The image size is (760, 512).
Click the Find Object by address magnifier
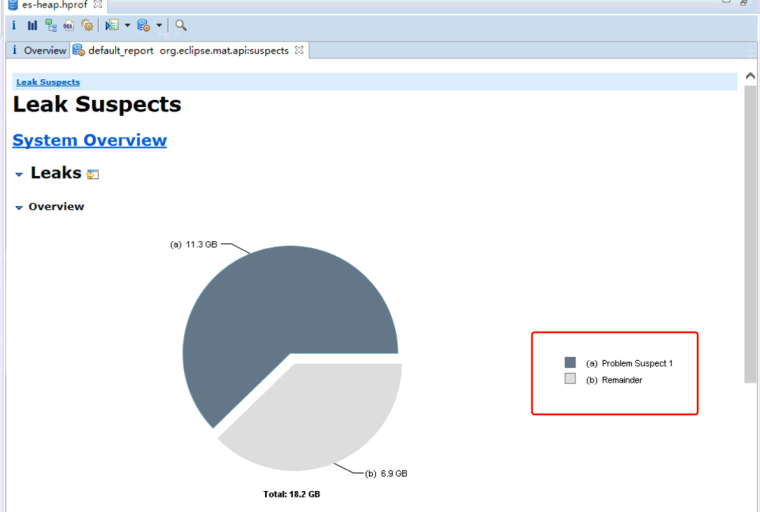pyautogui.click(x=181, y=25)
